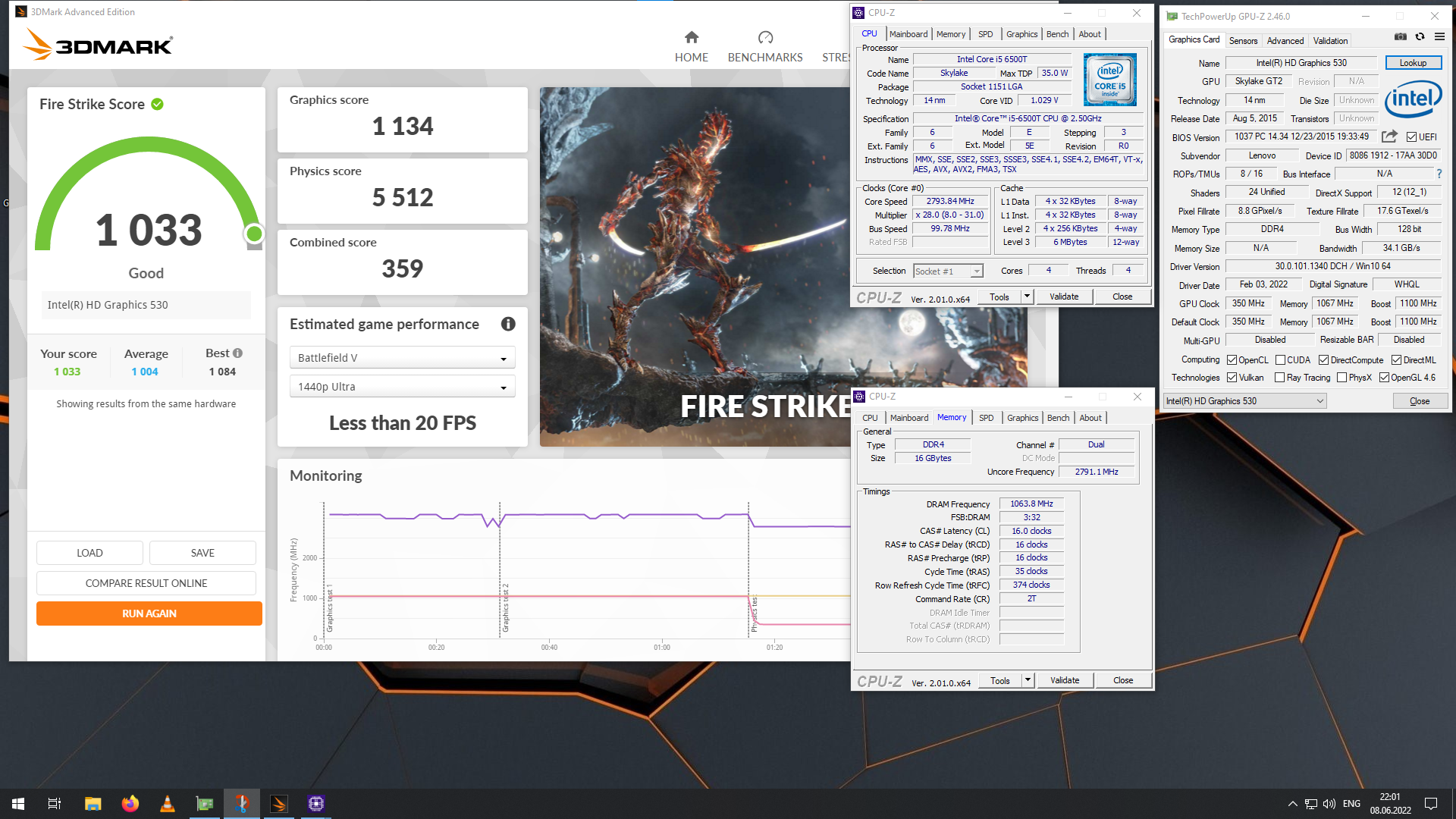
Task: Show hidden system tray icons
Action: coord(1292,804)
